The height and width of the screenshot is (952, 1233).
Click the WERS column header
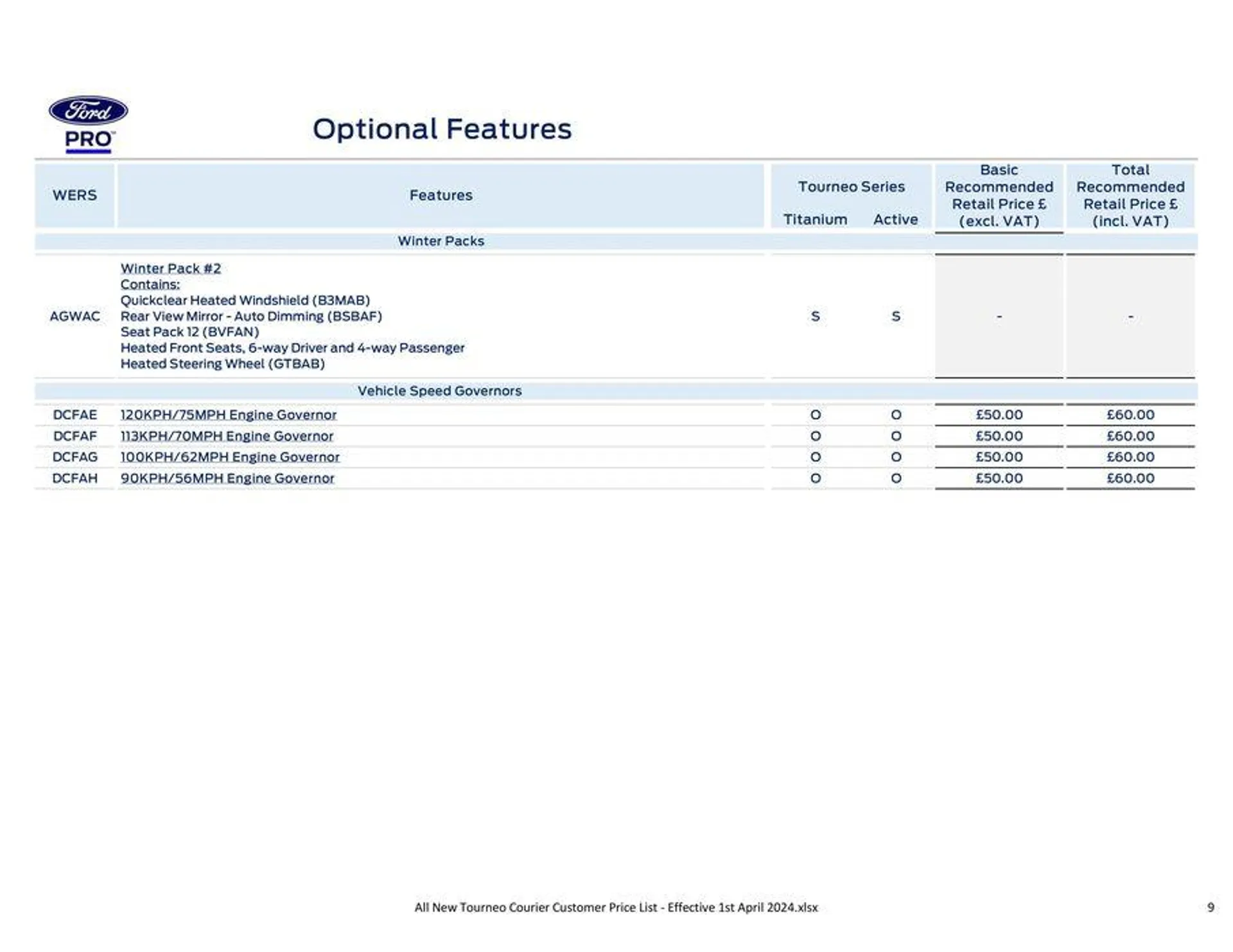tap(74, 195)
